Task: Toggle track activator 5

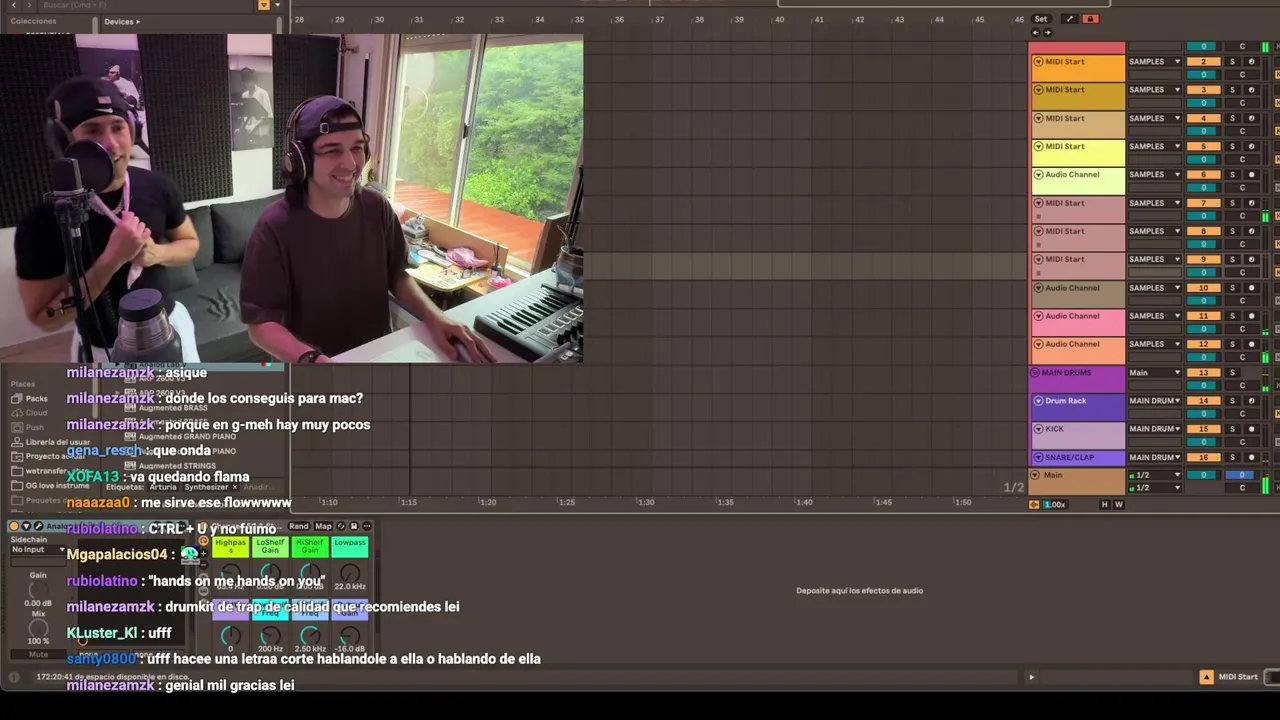Action: pyautogui.click(x=1203, y=147)
